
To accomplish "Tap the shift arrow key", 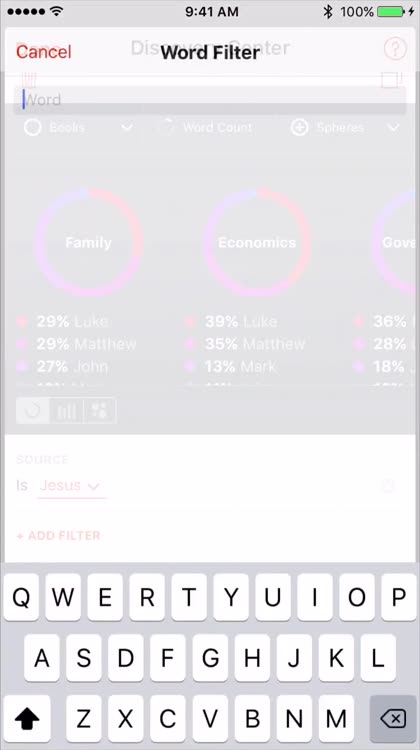I will pyautogui.click(x=27, y=718).
